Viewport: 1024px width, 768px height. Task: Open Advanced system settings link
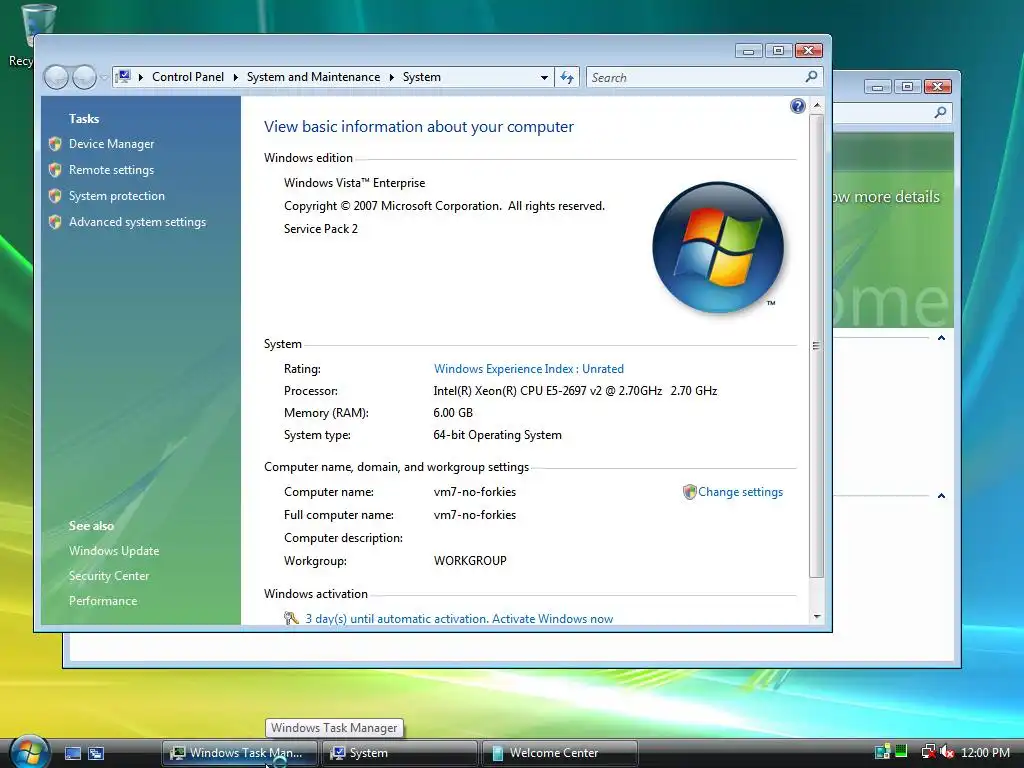(x=137, y=222)
